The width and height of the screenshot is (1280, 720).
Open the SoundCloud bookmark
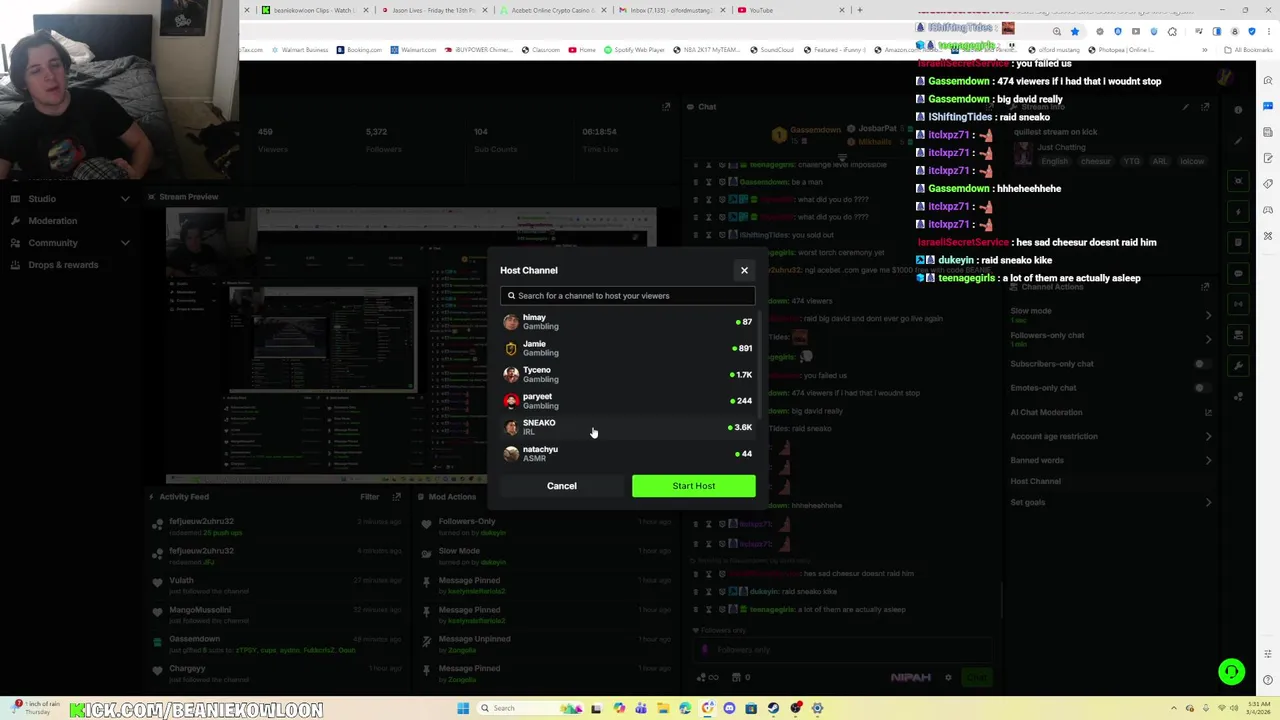(x=771, y=50)
